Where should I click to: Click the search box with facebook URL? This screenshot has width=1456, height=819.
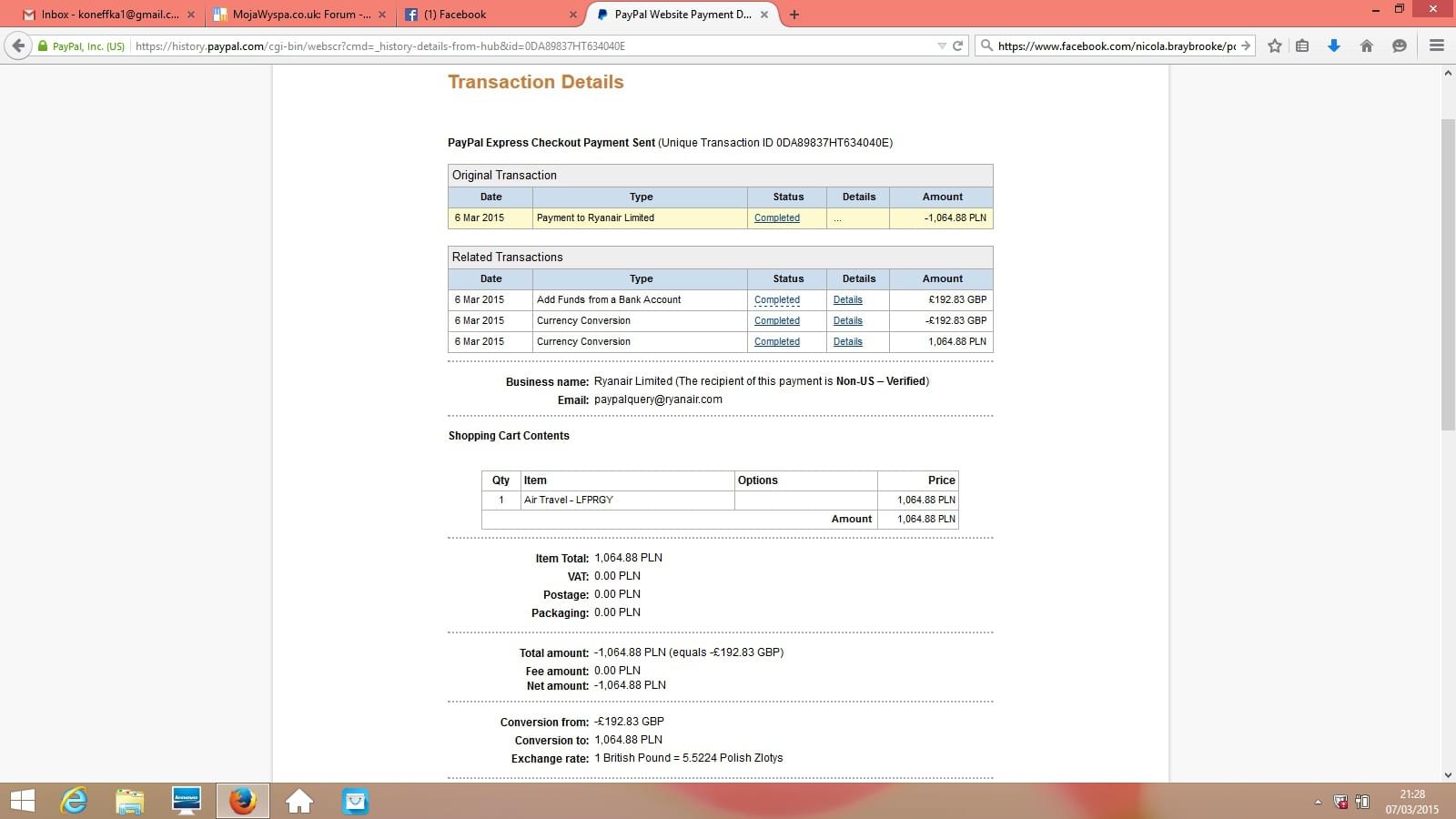pyautogui.click(x=1116, y=45)
